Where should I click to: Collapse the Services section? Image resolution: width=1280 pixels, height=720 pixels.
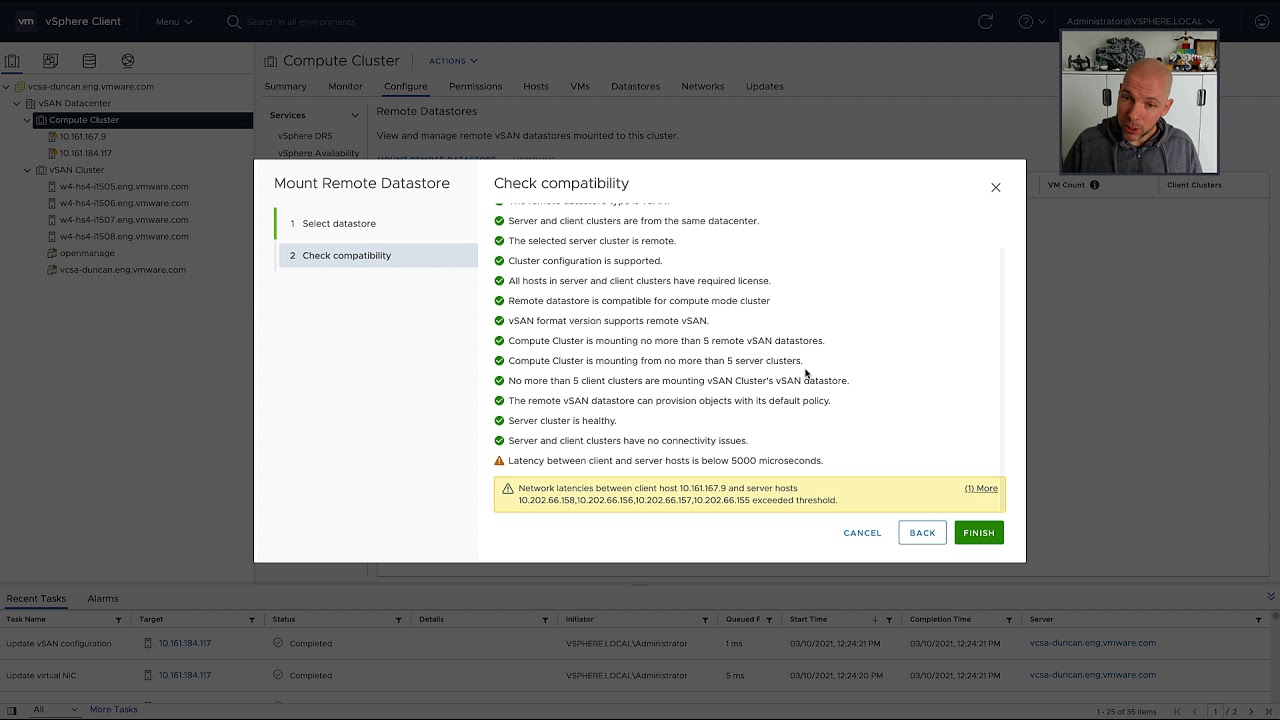354,115
